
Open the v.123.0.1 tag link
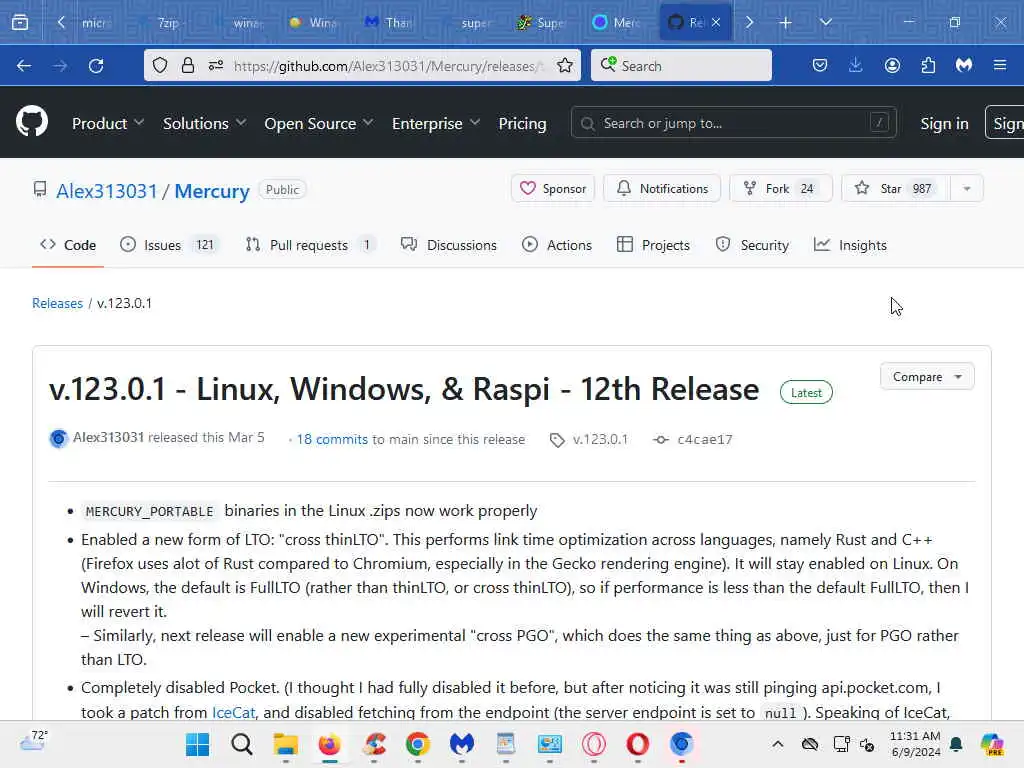pyautogui.click(x=590, y=440)
